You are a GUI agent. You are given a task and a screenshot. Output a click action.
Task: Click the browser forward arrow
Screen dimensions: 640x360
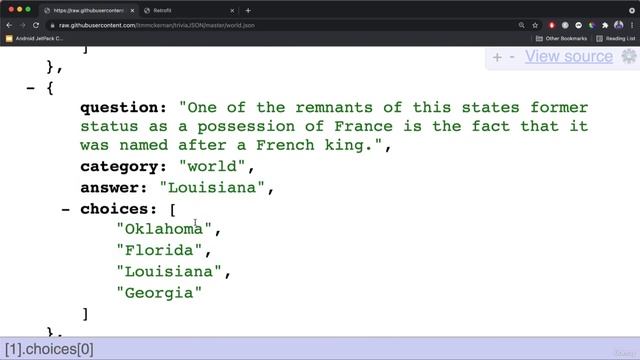point(22,25)
